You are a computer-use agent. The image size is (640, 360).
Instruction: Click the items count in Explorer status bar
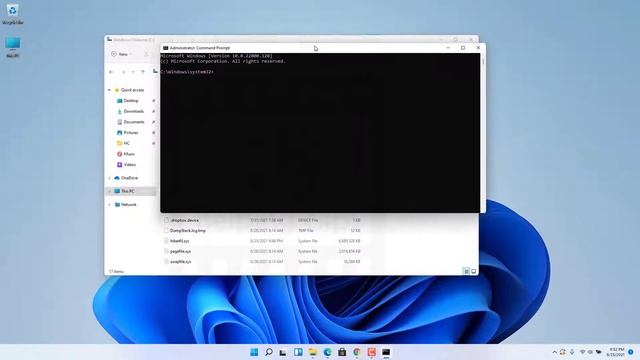[116, 271]
